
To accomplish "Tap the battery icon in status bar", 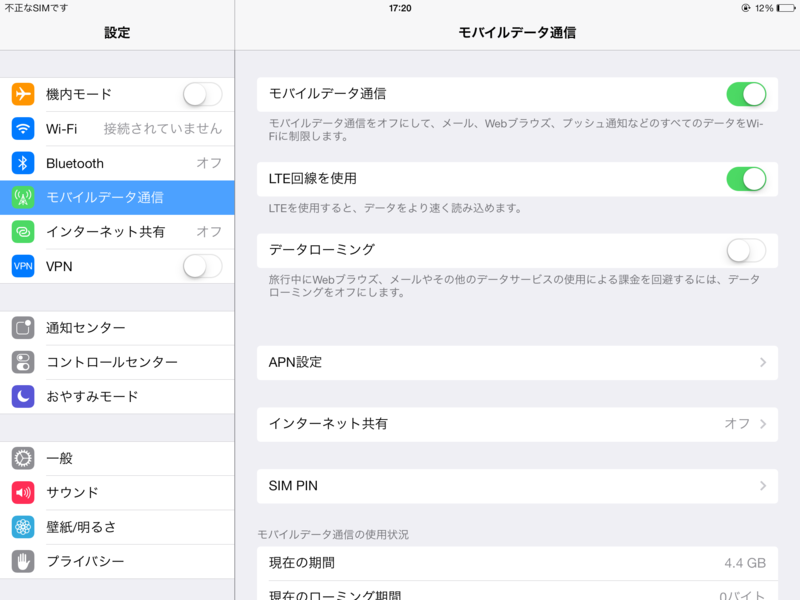I will (786, 8).
